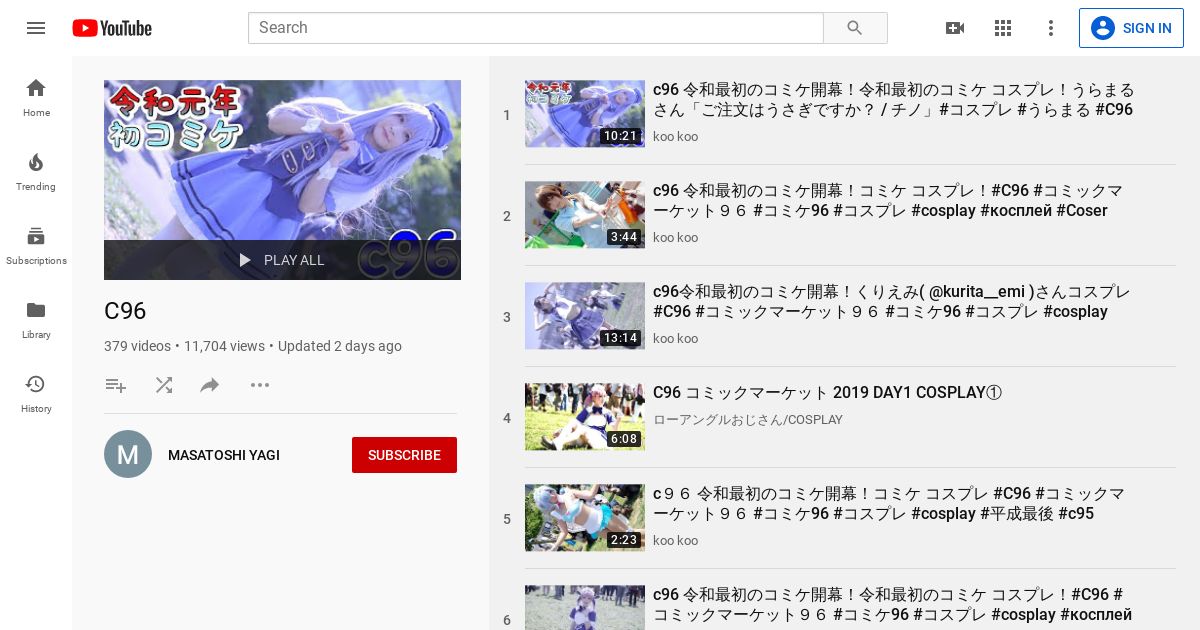This screenshot has height=630, width=1200.
Task: Open video 1 thumbnail with 10:21 duration
Action: (x=585, y=114)
